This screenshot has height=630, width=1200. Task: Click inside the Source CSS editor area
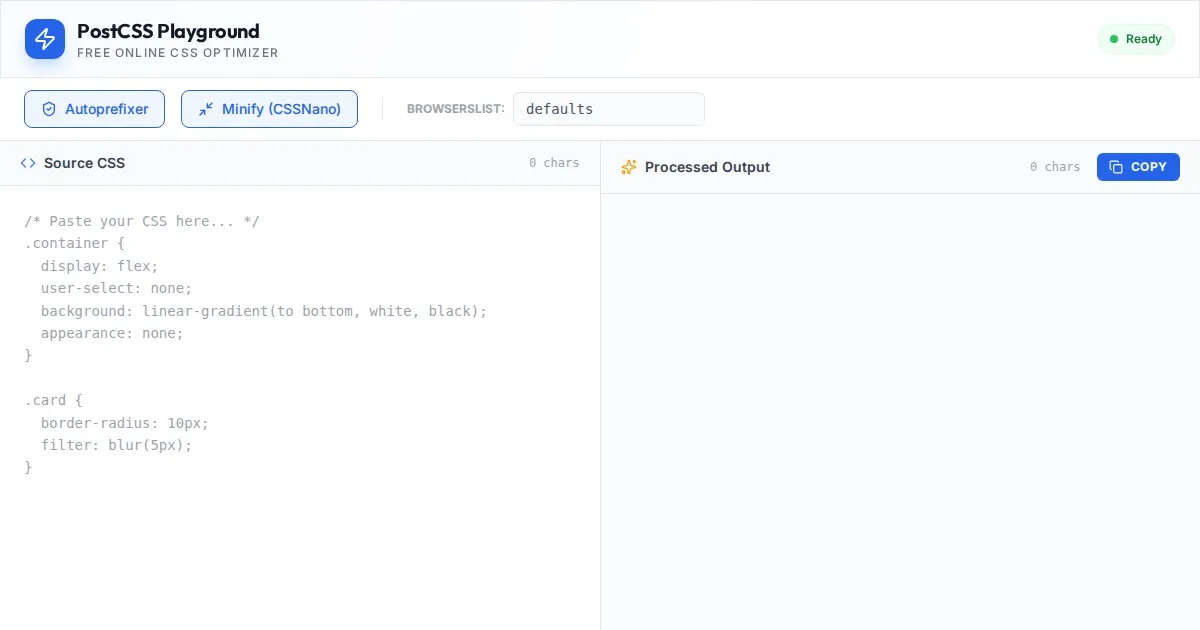[300, 400]
